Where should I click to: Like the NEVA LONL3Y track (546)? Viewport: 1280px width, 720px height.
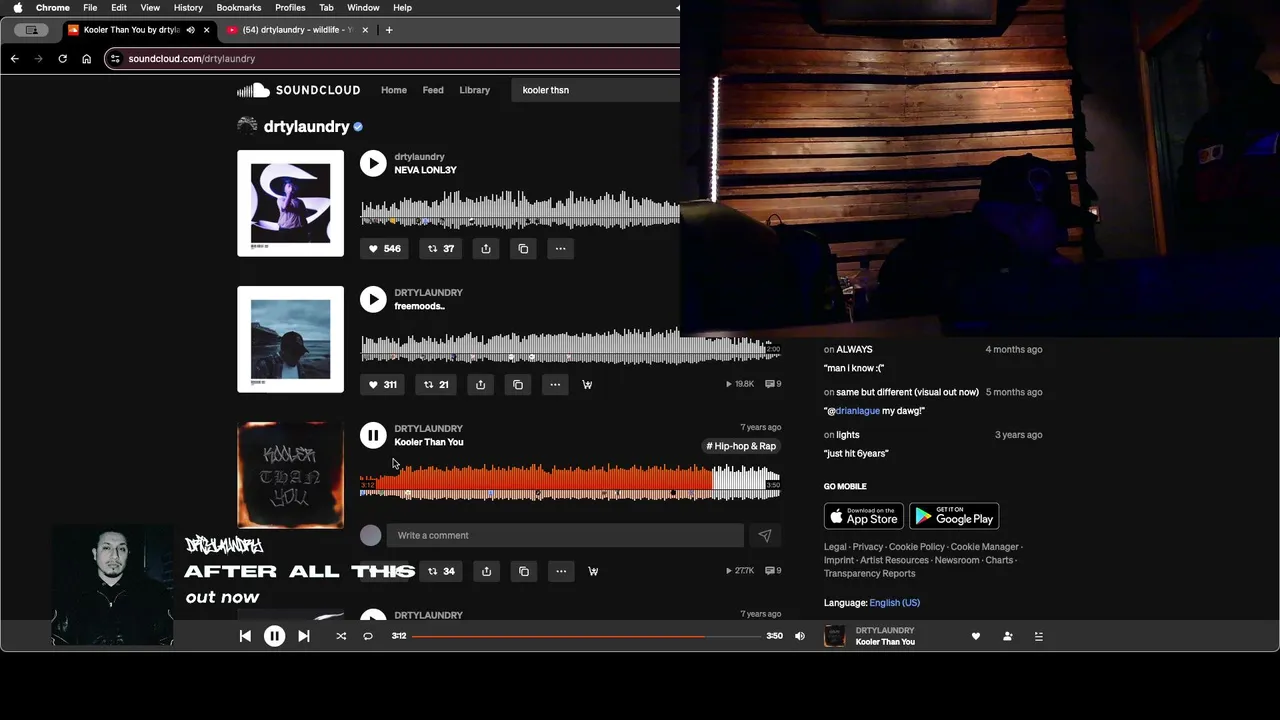pyautogui.click(x=384, y=249)
